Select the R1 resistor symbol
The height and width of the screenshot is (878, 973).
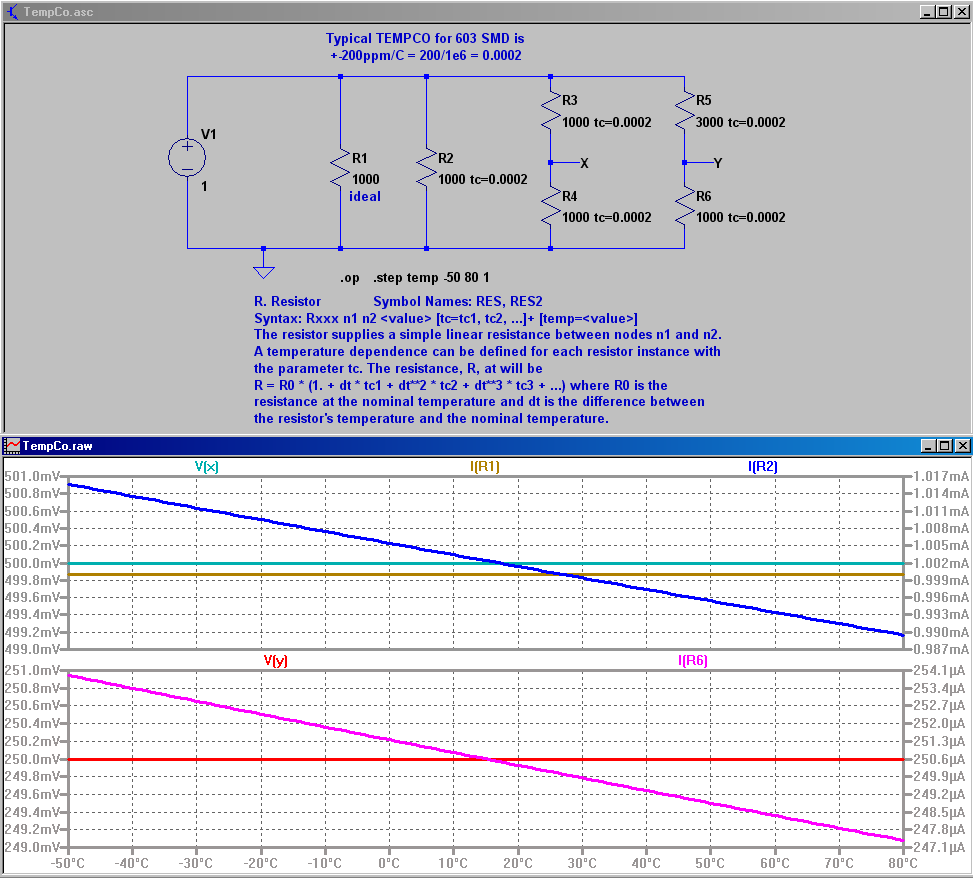[x=340, y=169]
